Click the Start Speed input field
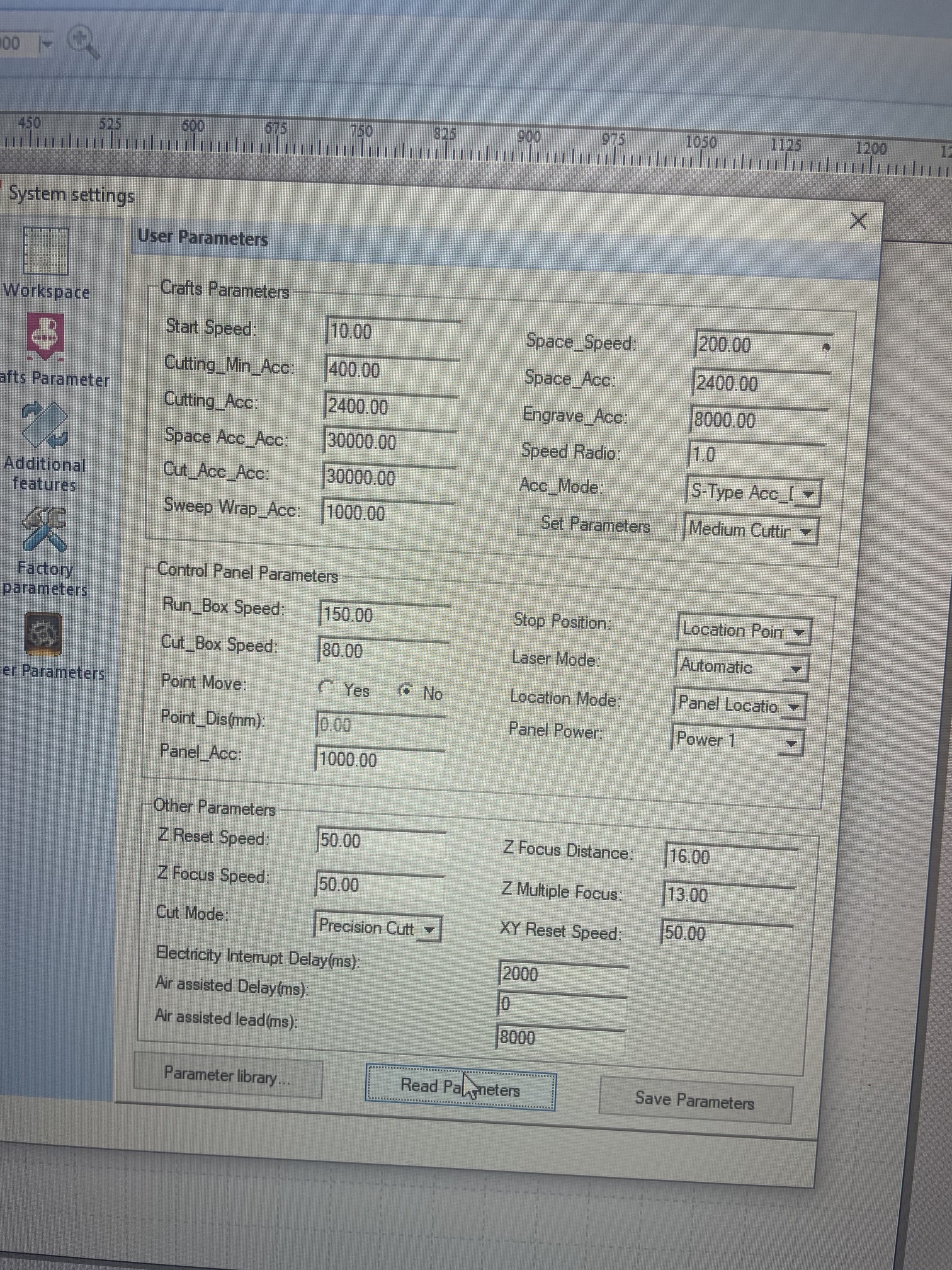Screen dimensions: 952x1270 [393, 331]
